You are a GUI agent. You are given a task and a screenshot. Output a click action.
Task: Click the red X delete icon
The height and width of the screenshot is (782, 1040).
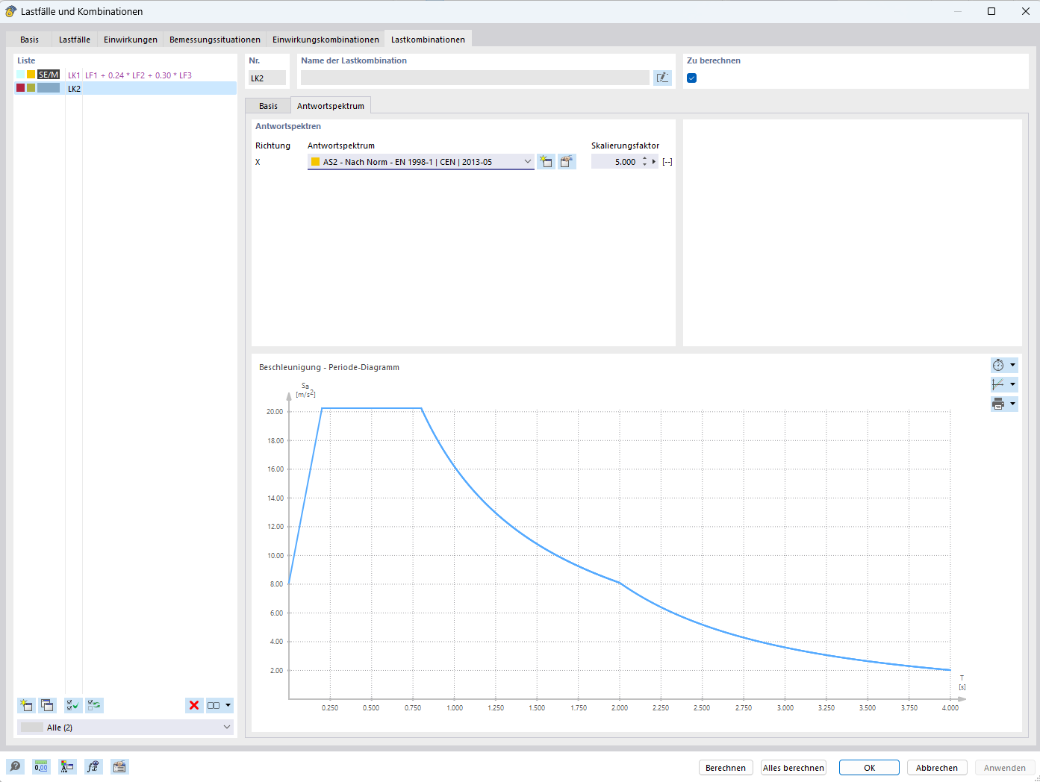[x=194, y=705]
